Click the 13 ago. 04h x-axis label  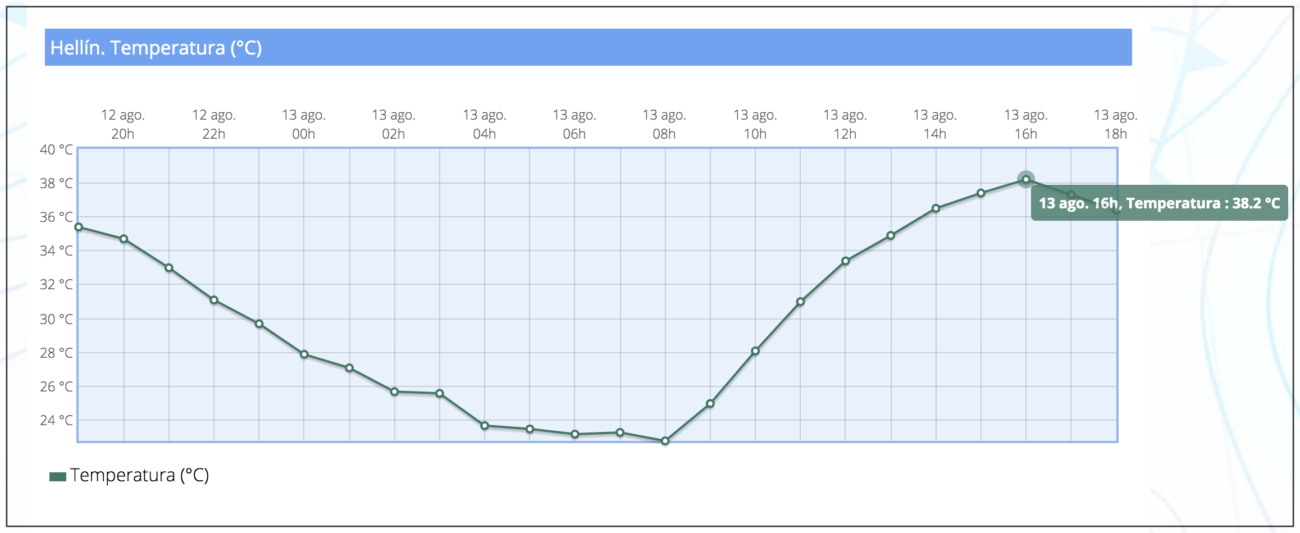tap(485, 124)
